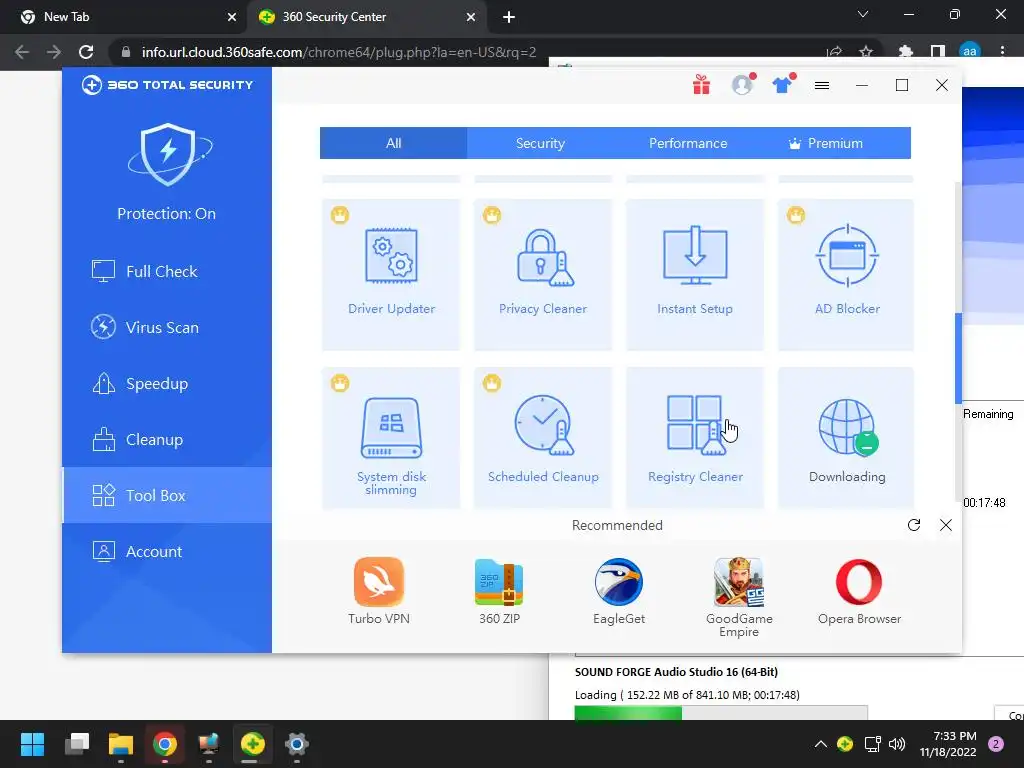1024x768 pixels.
Task: Open the taskbar clock and date
Action: (x=948, y=744)
